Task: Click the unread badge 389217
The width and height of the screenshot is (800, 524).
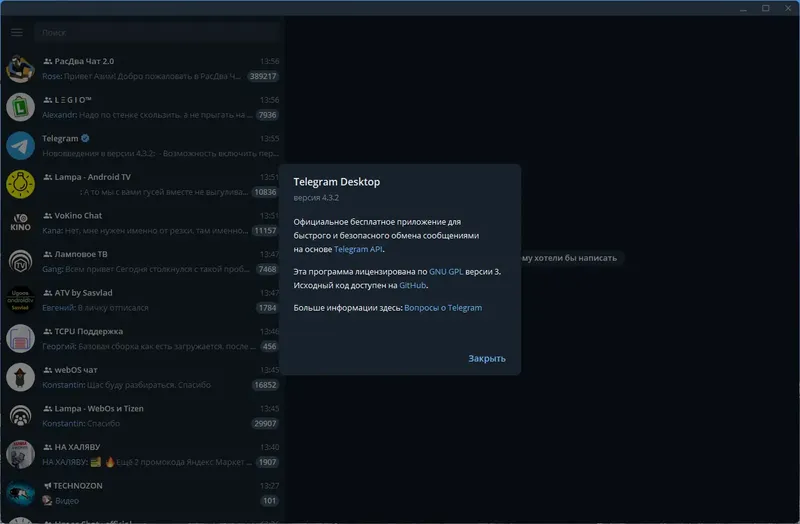Action: (263, 76)
